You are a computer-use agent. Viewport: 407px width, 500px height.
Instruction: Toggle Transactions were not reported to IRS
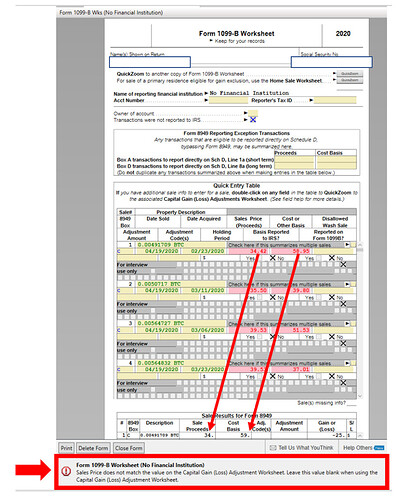click(x=253, y=120)
